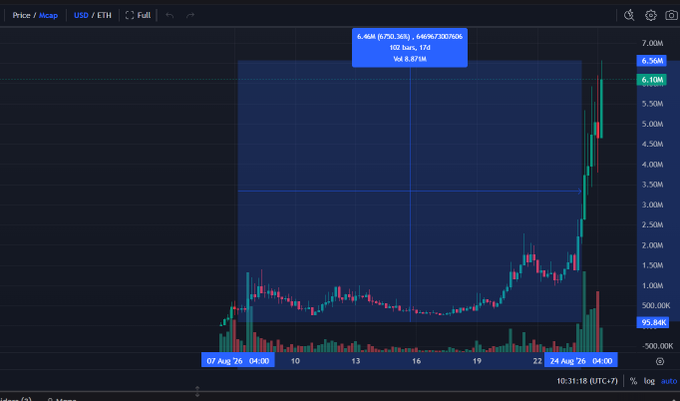Take a chart snapshot with camera icon
The image size is (680, 401).
(671, 15)
